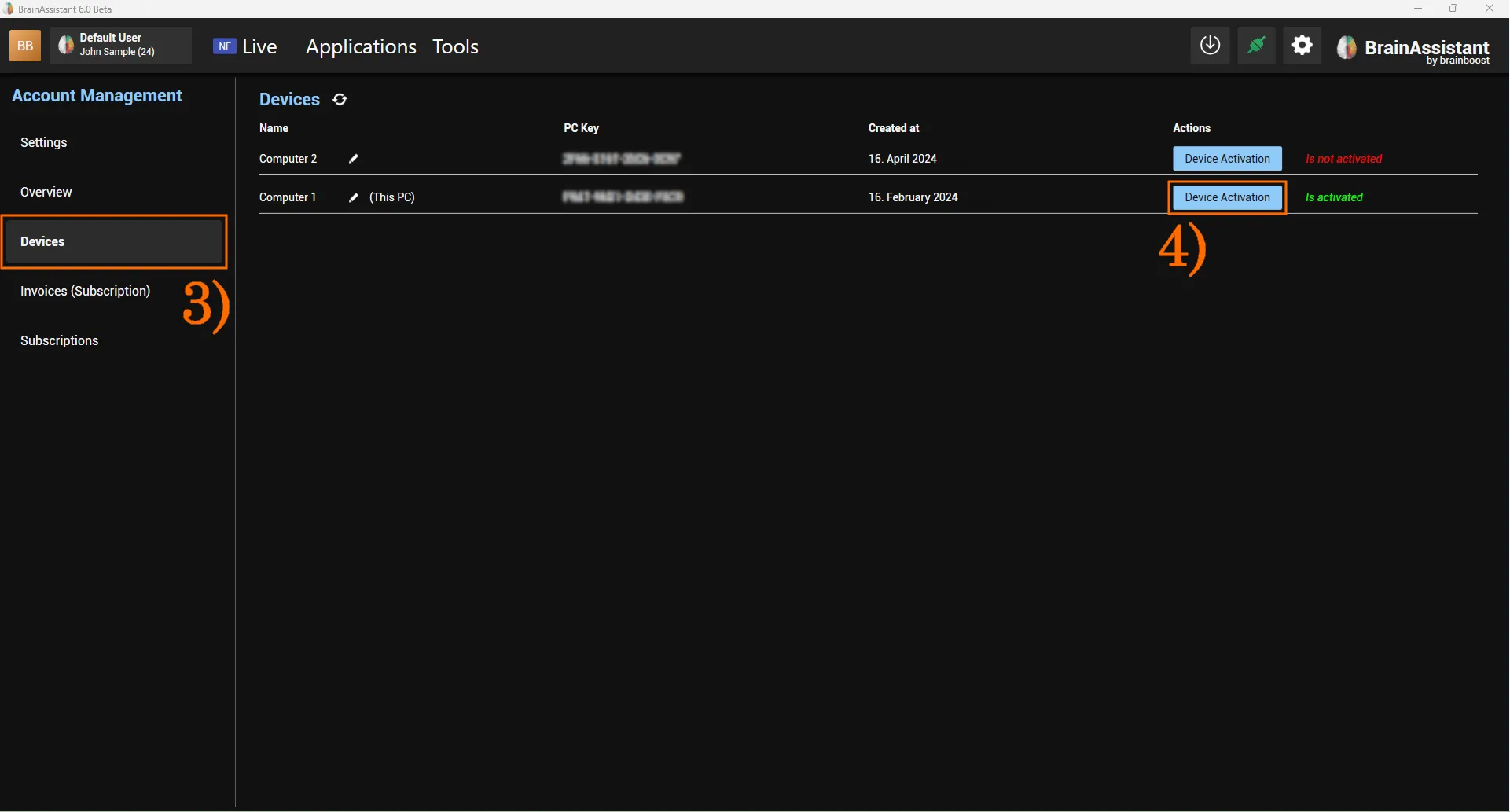Click Device Activation for Computer 2
This screenshot has width=1510, height=812.
1227,159
